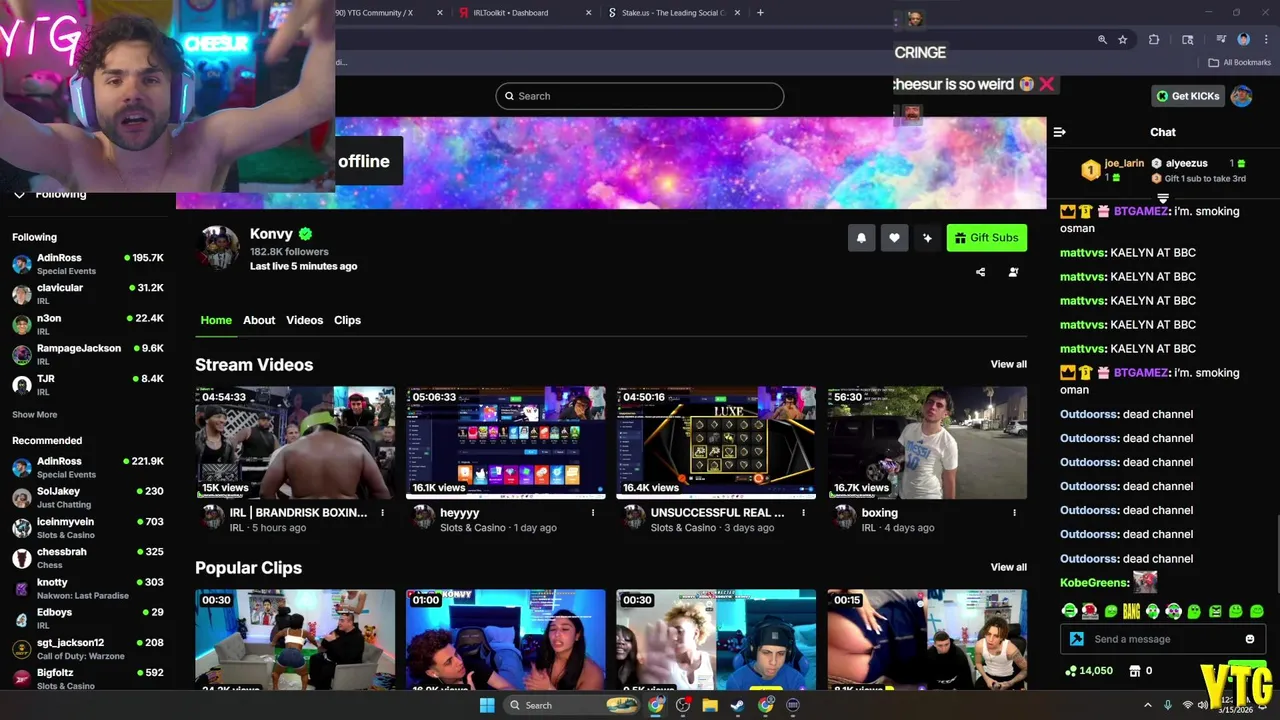This screenshot has width=1280, height=720.
Task: Open RampageJackson channel in sidebar
Action: (88, 354)
